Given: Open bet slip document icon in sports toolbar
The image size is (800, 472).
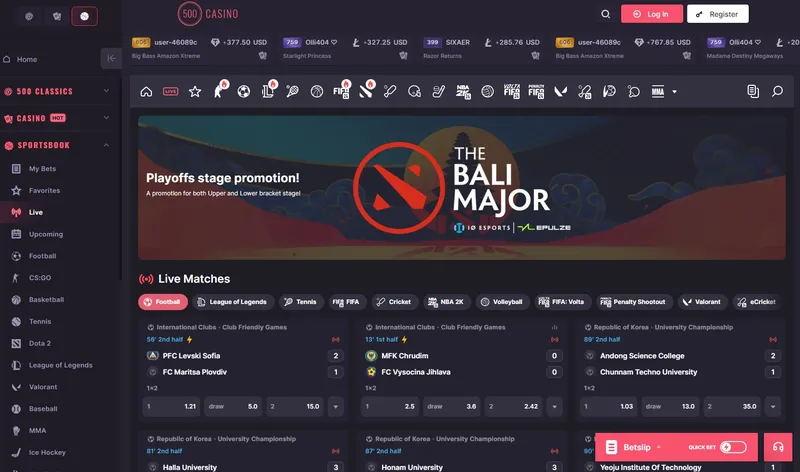Looking at the screenshot, I should pyautogui.click(x=752, y=91).
